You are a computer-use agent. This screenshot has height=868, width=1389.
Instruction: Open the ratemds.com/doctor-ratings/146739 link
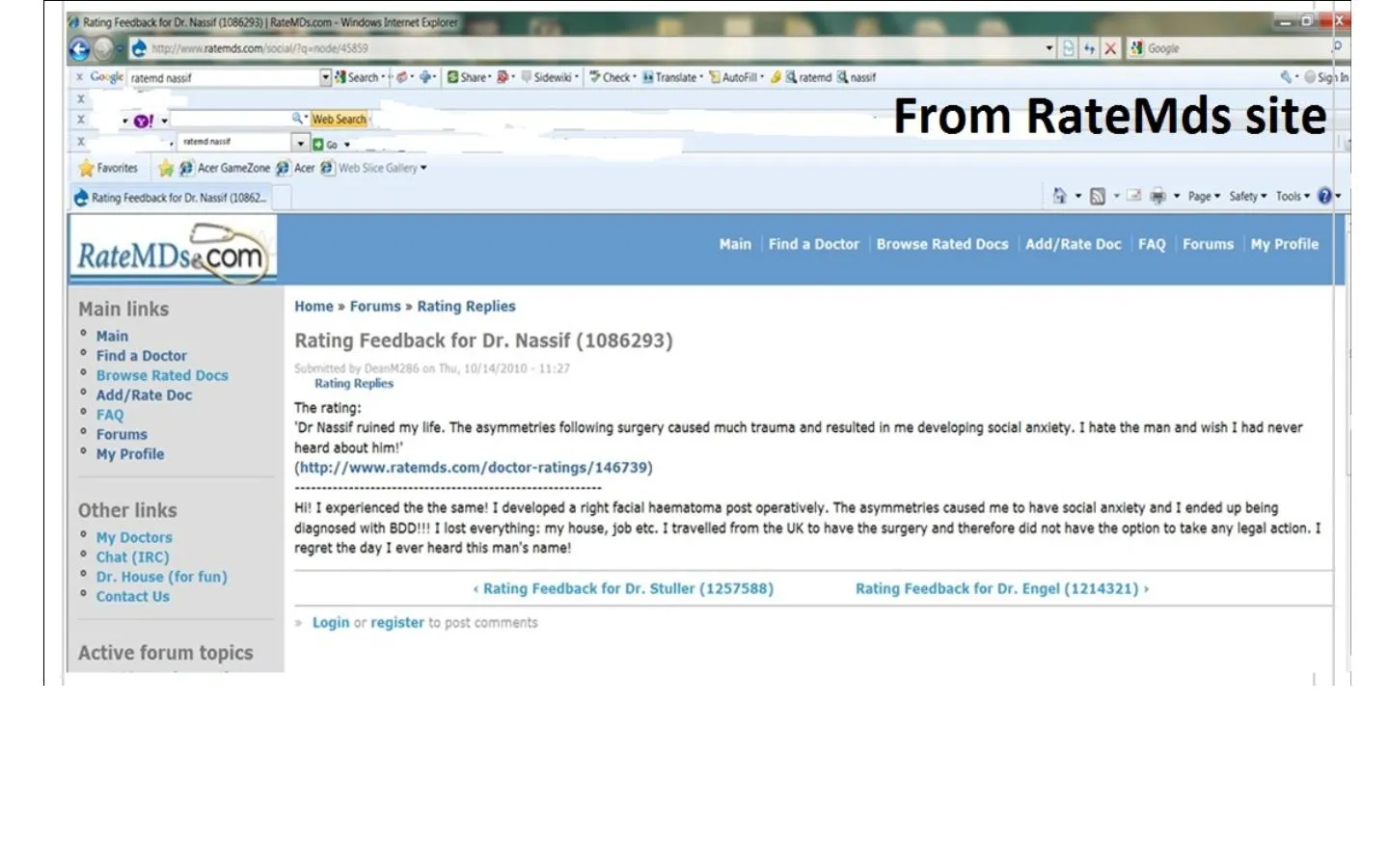(476, 467)
